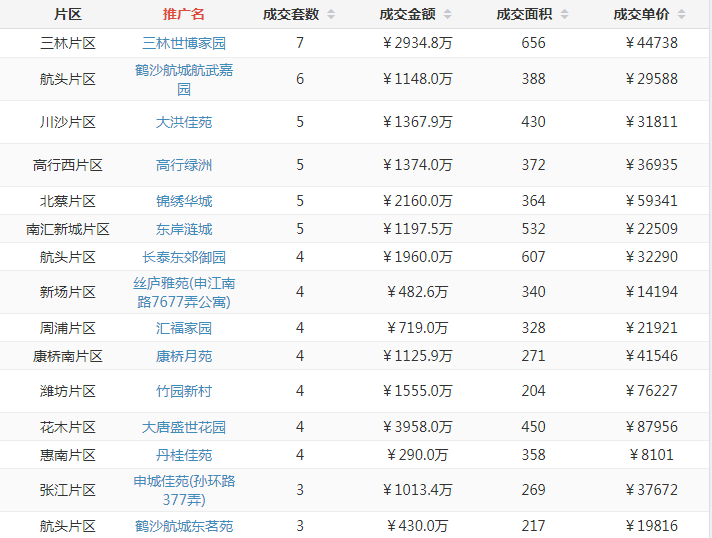The image size is (712, 538).
Task: Select the 三林片区 cell
Action: click(68, 43)
